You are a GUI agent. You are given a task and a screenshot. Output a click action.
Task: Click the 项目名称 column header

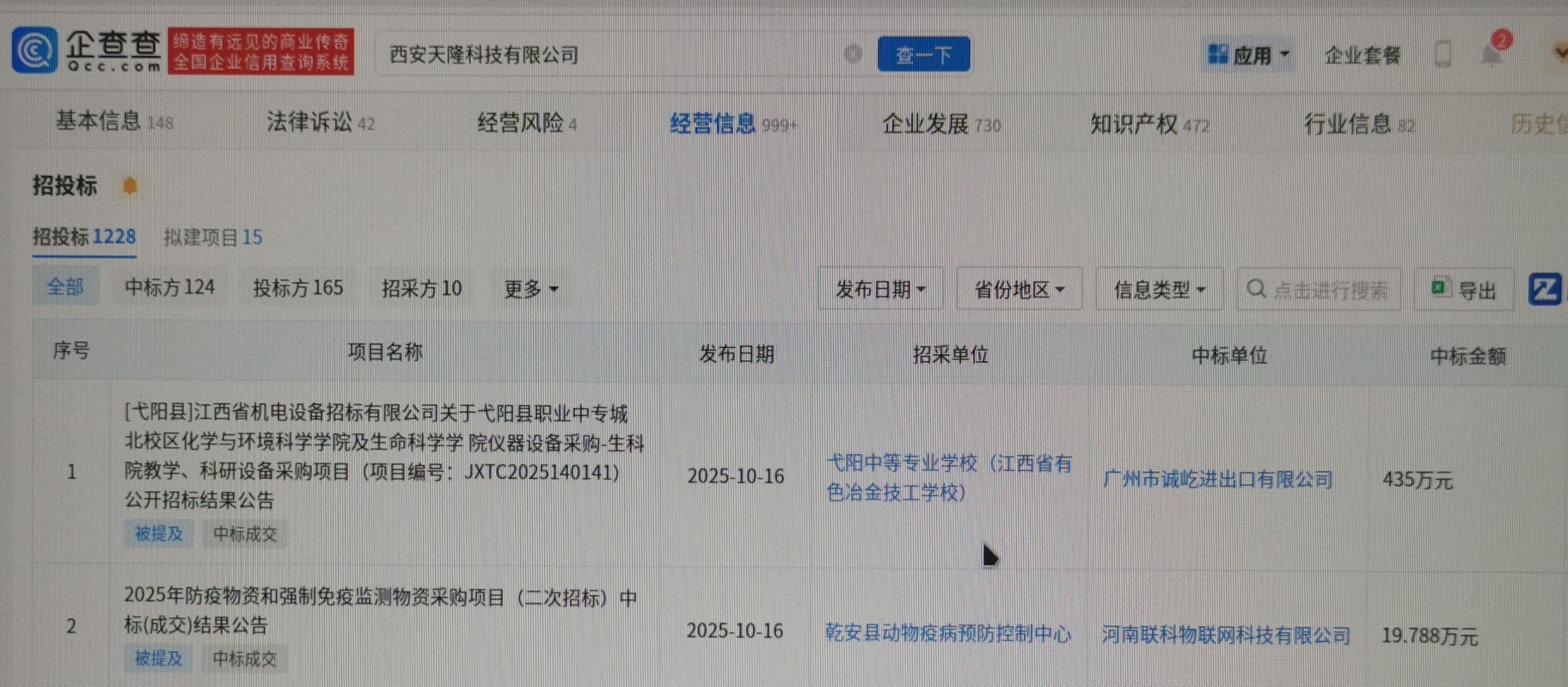pyautogui.click(x=385, y=352)
